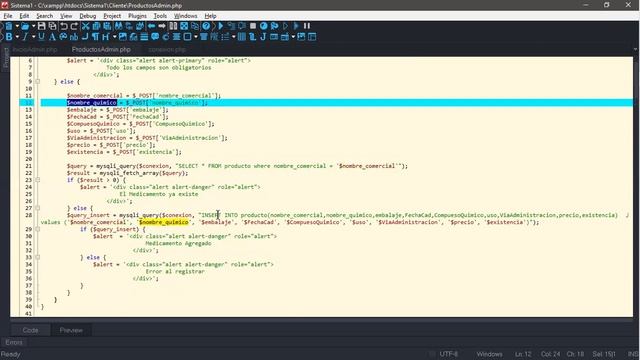Click the Windows line-ending status indicator
The height and width of the screenshot is (360, 640).
(x=489, y=354)
